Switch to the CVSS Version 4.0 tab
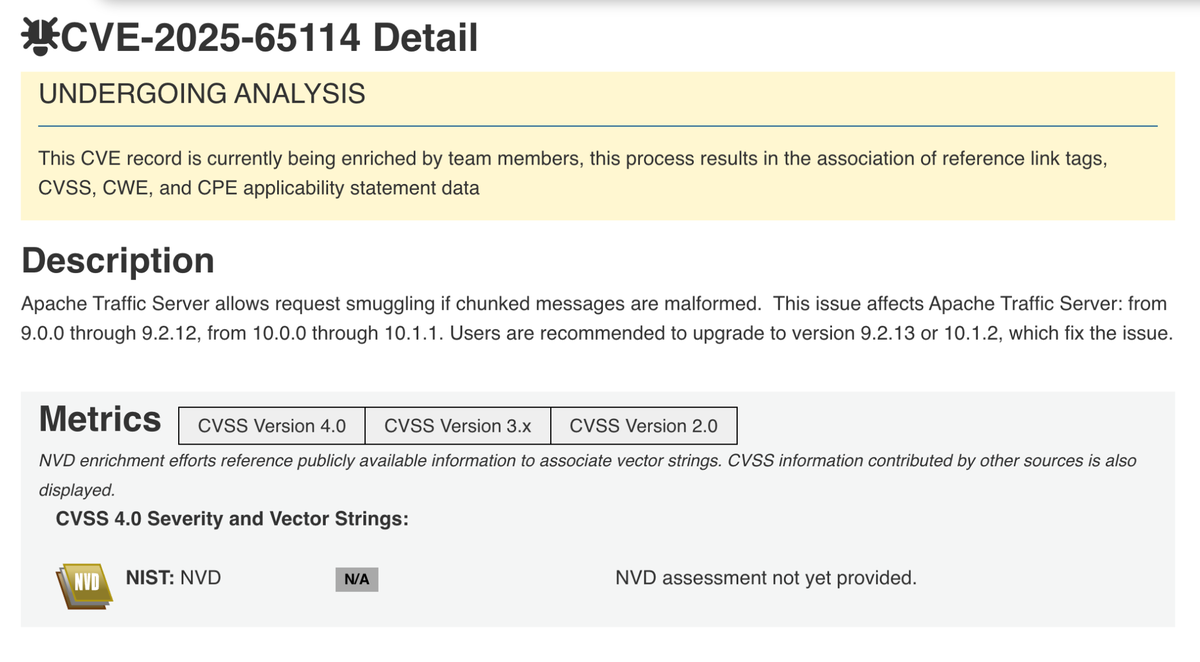Screen dimensions: 1200x662 coord(272,426)
